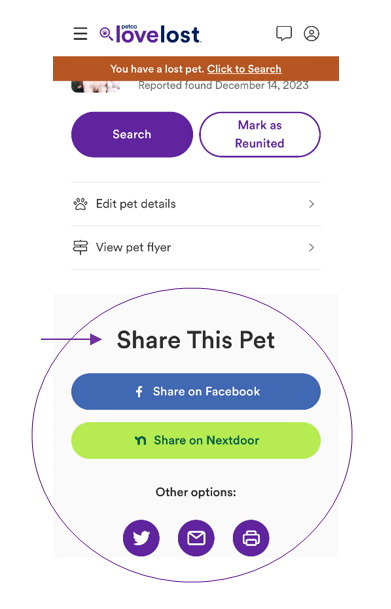Click the purple Search button
Viewport: 391px width, 609px height.
(x=132, y=134)
